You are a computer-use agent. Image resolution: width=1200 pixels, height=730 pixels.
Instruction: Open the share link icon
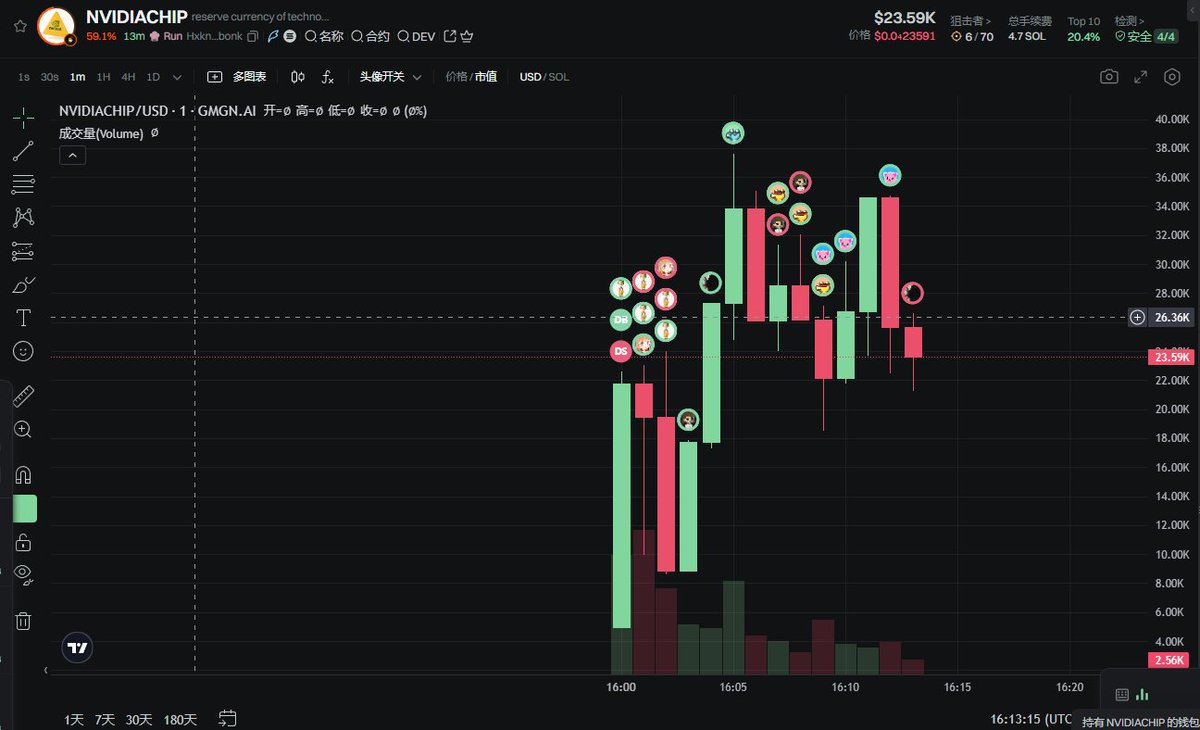[449, 36]
